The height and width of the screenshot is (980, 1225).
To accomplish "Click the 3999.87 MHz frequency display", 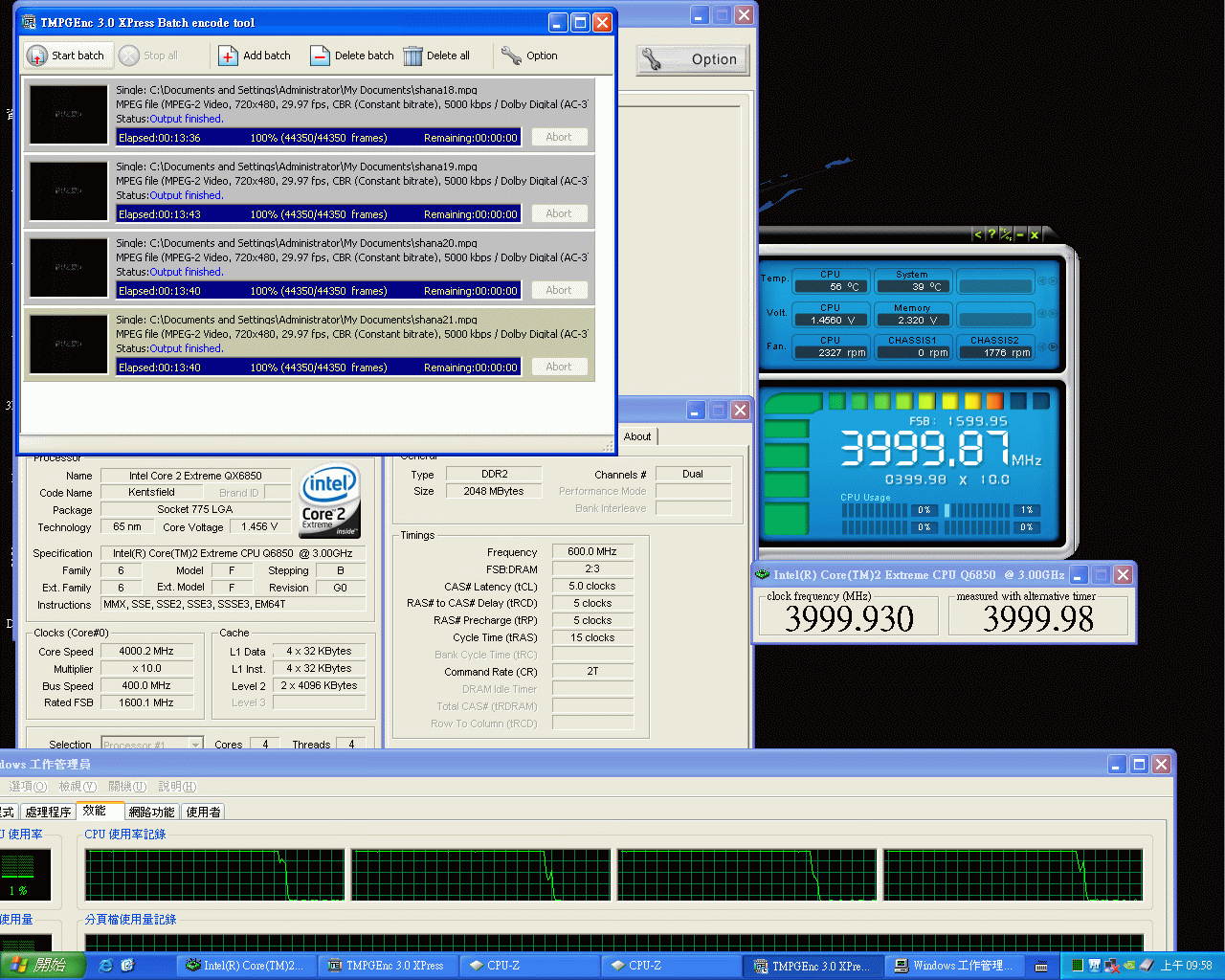I will pyautogui.click(x=939, y=448).
